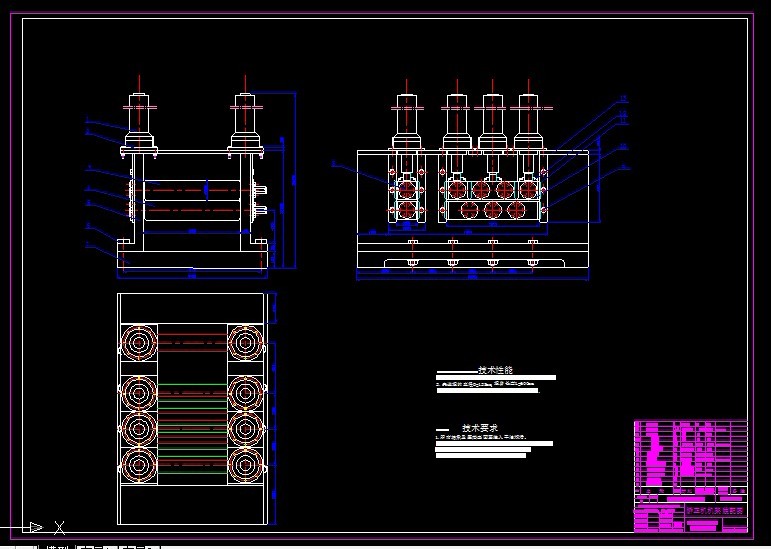Select the magenta title block table

coord(691,476)
